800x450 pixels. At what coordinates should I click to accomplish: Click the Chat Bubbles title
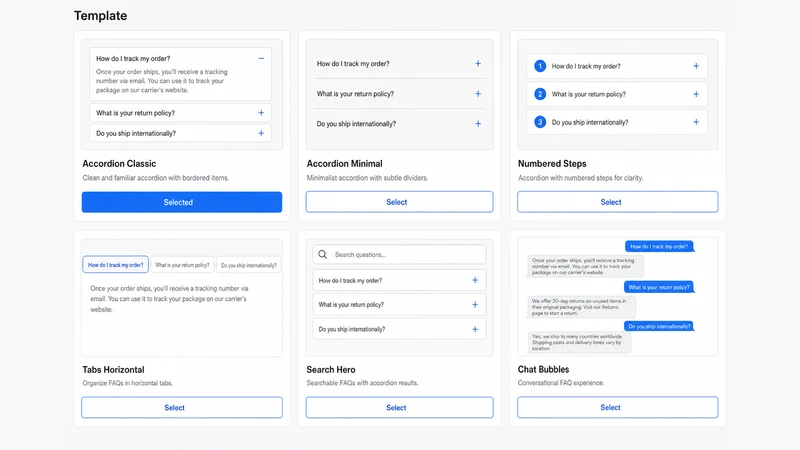[543, 369]
